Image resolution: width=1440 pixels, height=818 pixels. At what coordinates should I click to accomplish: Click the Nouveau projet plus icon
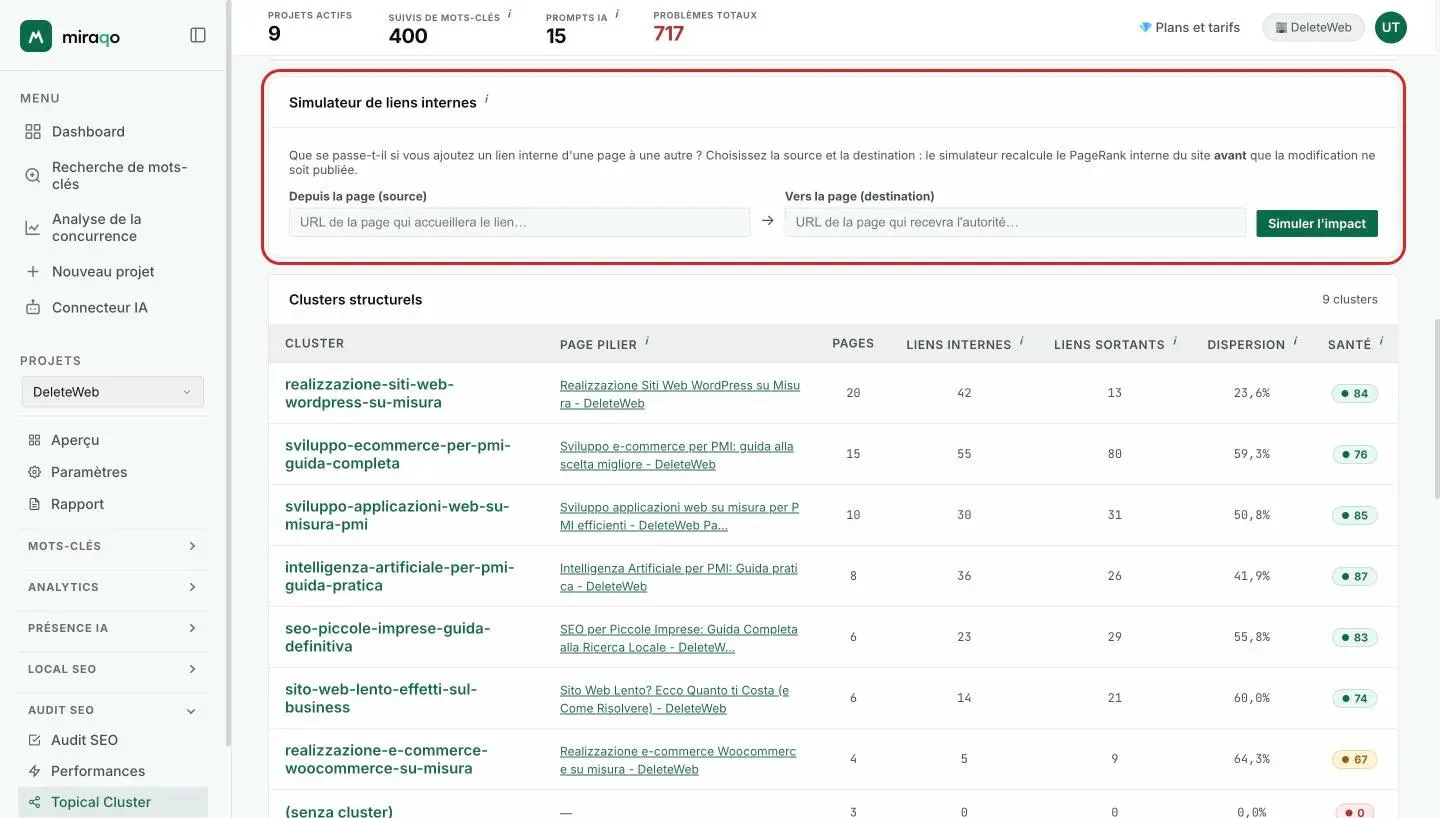pos(33,271)
